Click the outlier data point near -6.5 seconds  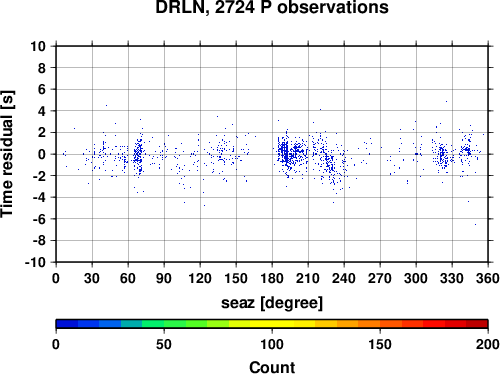pos(475,224)
